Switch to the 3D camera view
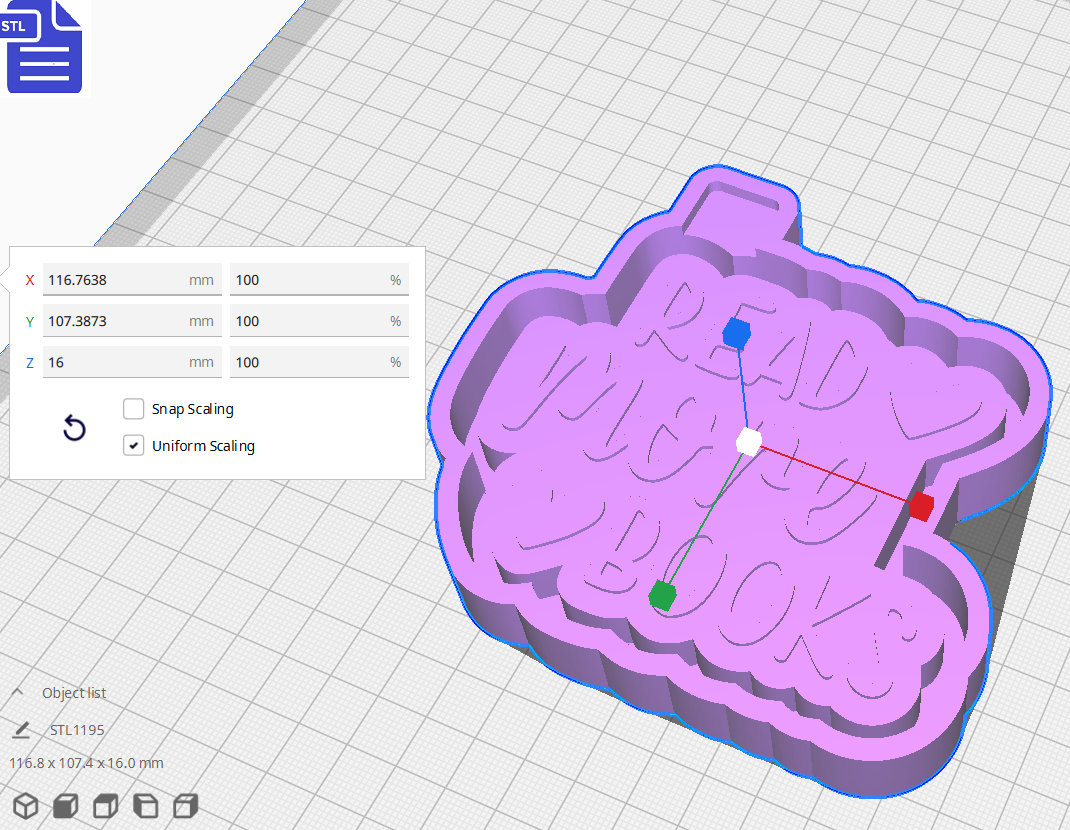This screenshot has width=1070, height=830. (25, 806)
